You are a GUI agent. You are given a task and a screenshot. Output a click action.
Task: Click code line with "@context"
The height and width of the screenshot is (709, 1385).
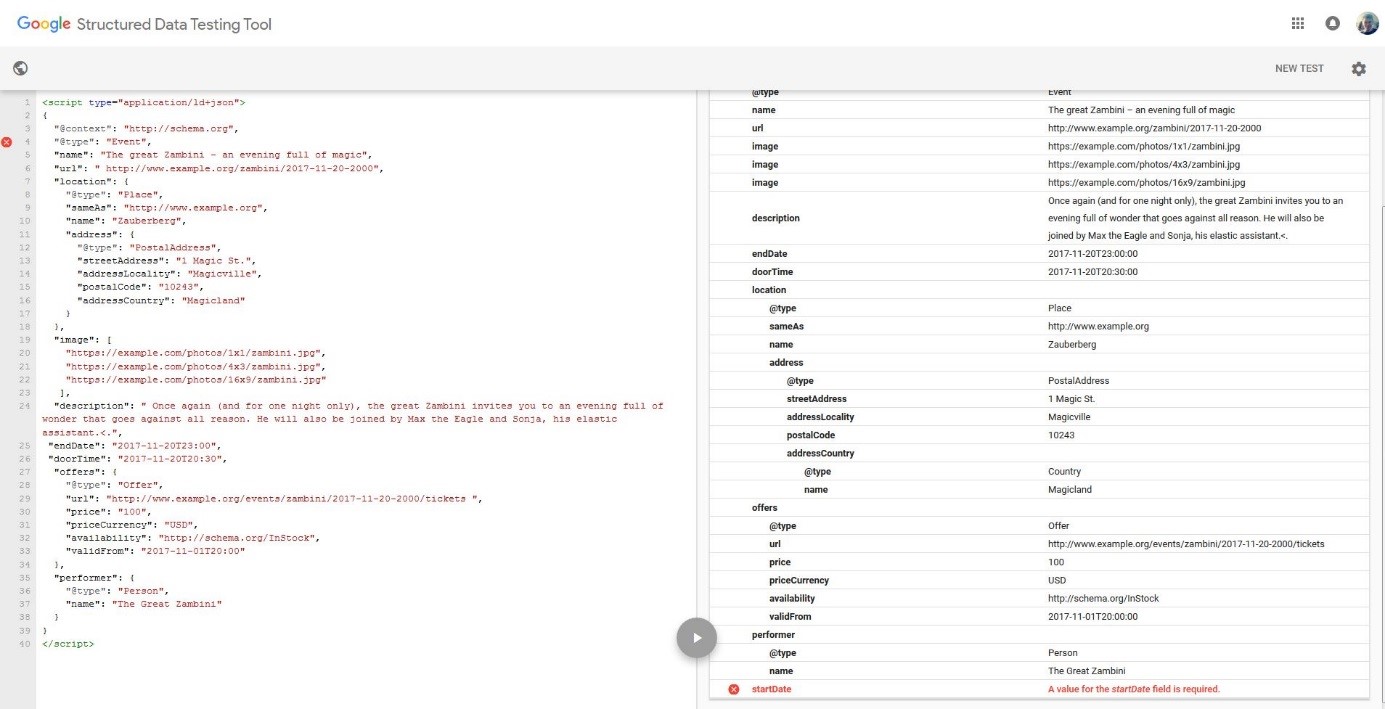147,128
